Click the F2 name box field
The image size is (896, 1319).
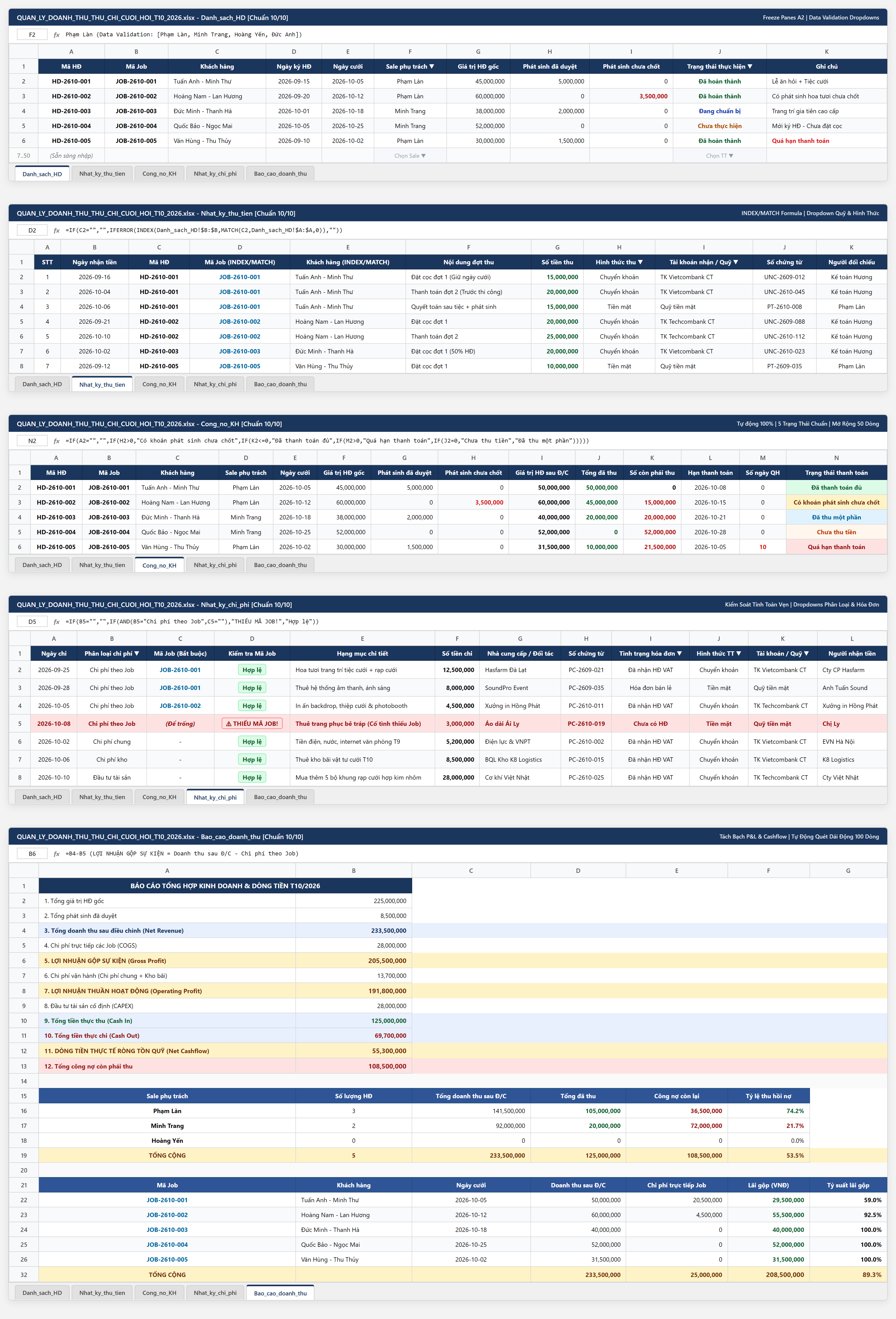[32, 35]
